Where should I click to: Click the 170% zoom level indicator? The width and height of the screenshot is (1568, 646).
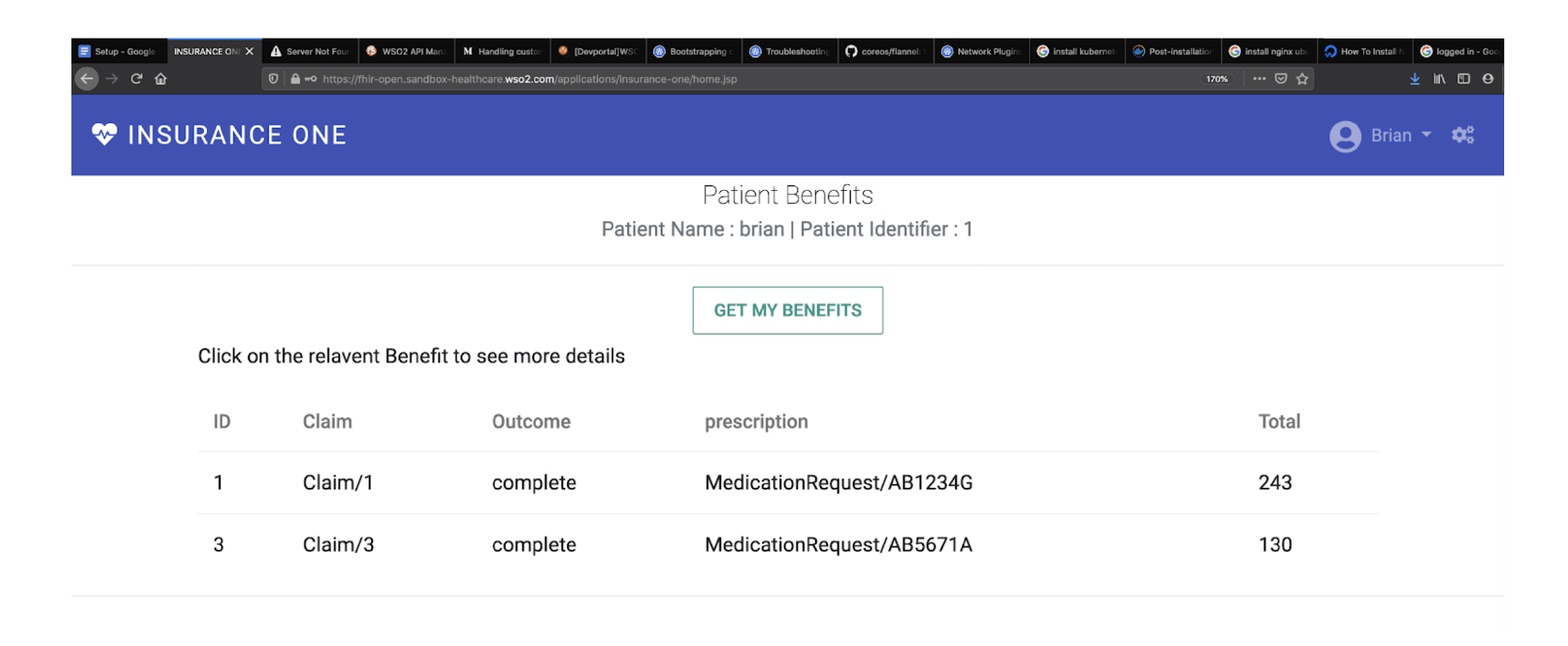pos(1216,79)
